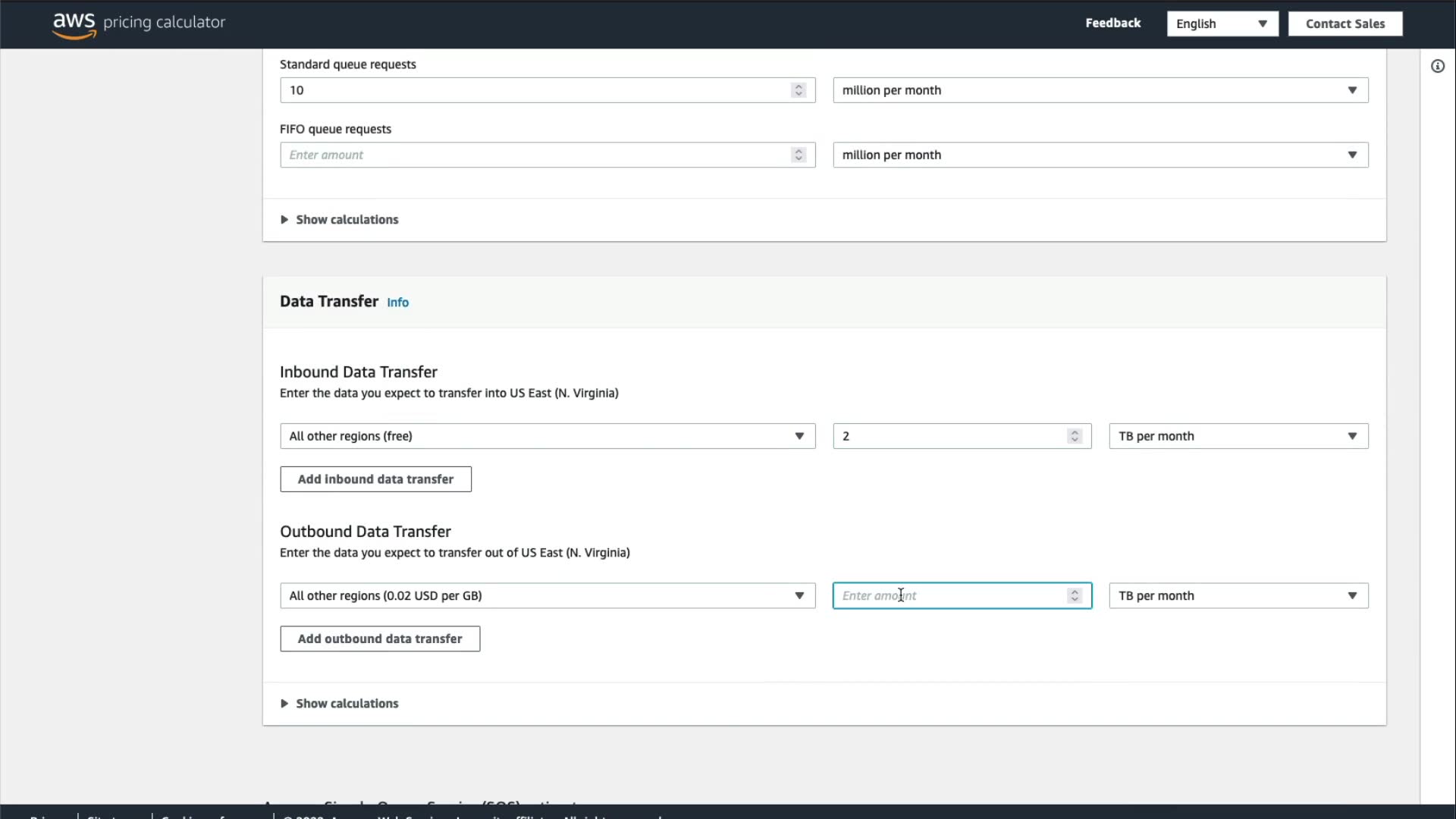Open FIFO queue million per month unit dropdown
The image size is (1456, 819).
pos(1100,155)
